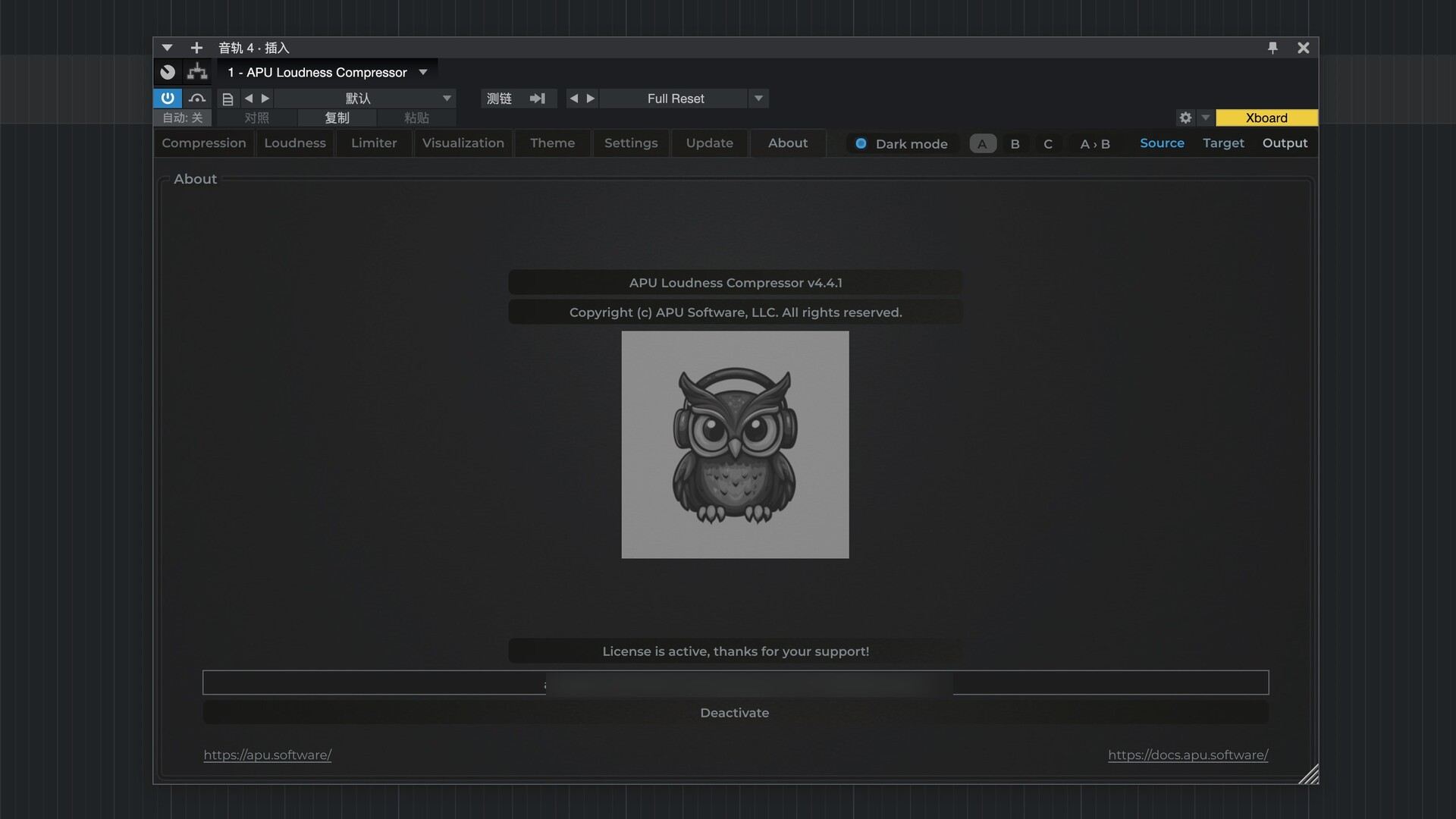Click the macro knob icon

point(168,72)
